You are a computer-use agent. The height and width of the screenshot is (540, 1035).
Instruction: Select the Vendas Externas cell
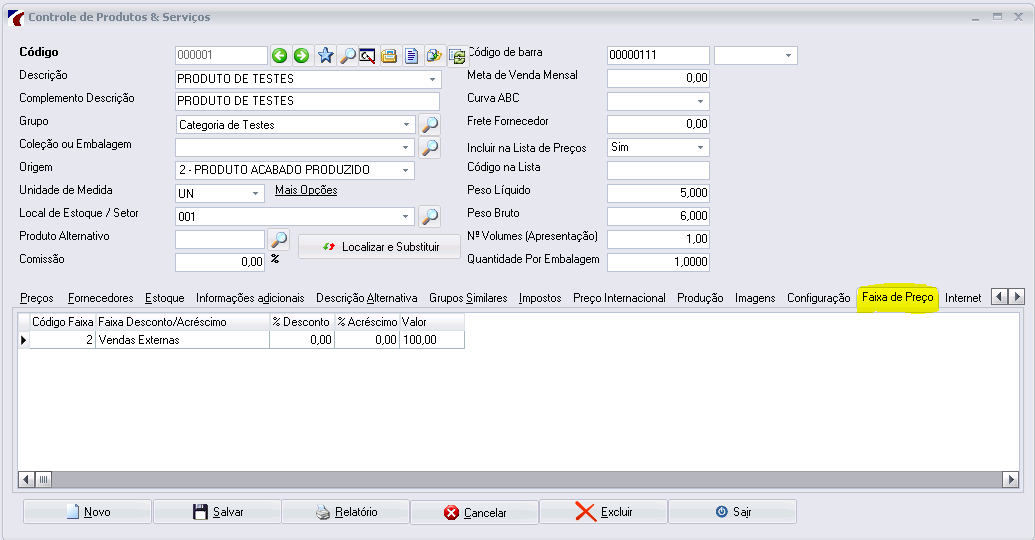click(182, 340)
